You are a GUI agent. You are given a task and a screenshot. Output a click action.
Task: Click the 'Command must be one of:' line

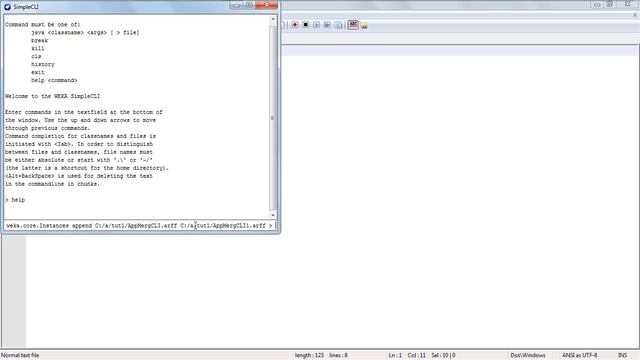coord(42,24)
